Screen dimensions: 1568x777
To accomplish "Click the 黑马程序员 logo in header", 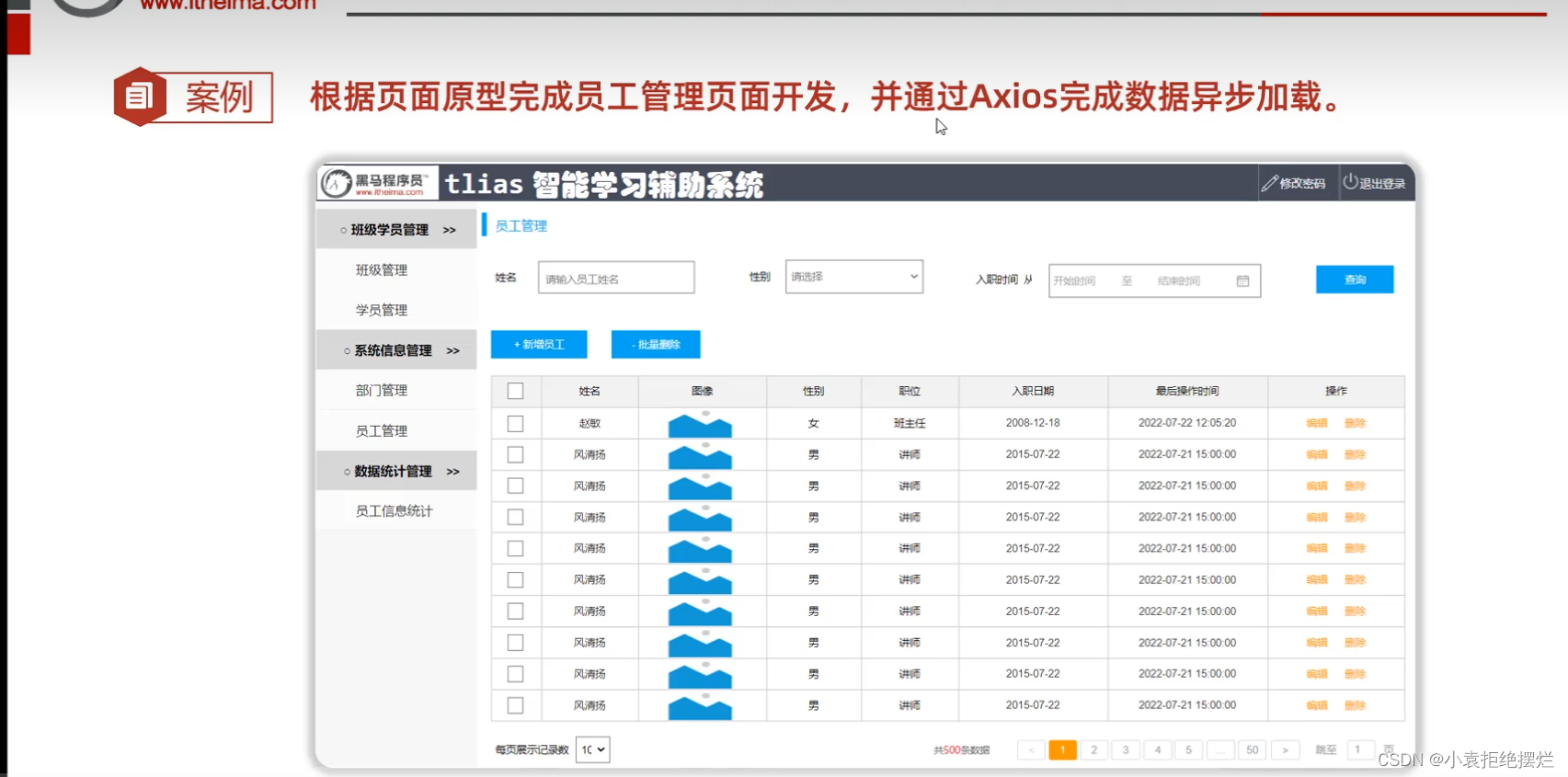I will pyautogui.click(x=377, y=183).
